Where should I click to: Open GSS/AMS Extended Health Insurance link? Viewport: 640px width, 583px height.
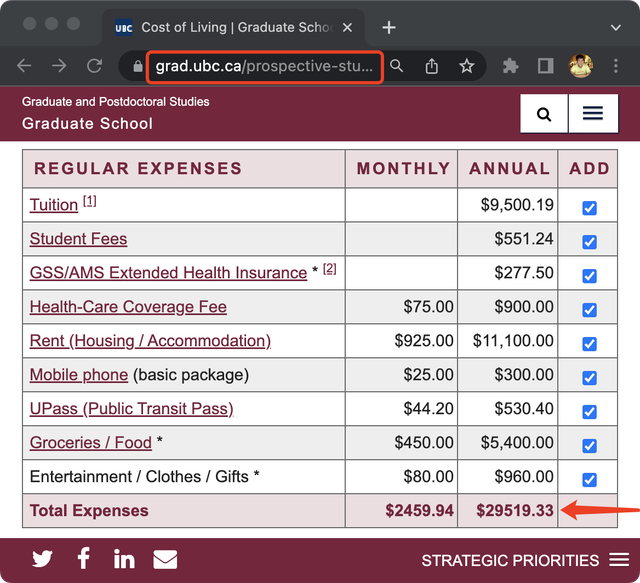pyautogui.click(x=168, y=273)
